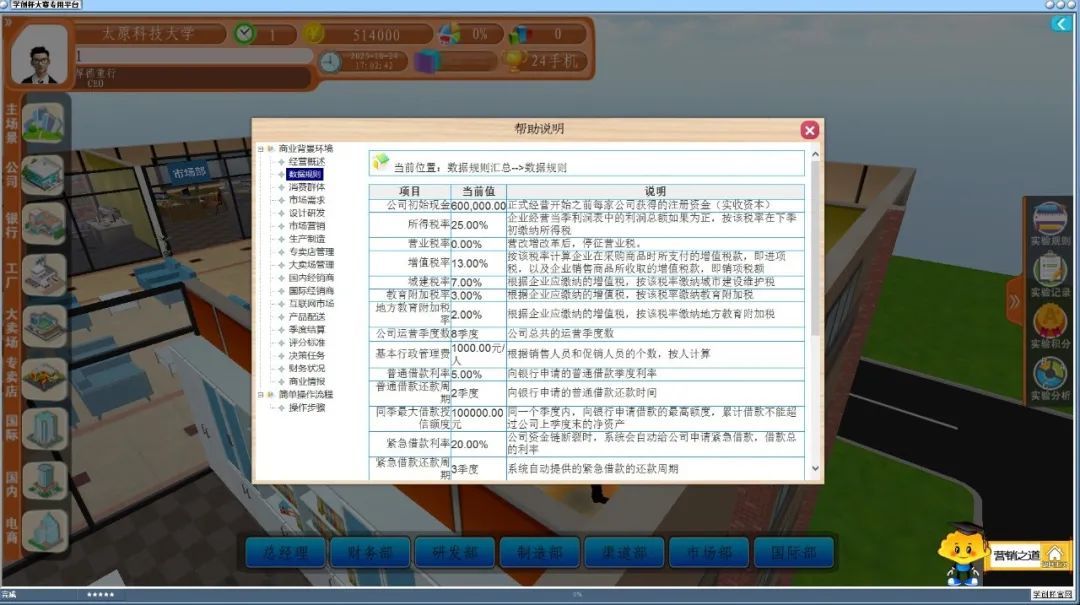Select 经营概述 in the help tree
The image size is (1080, 605).
click(306, 162)
